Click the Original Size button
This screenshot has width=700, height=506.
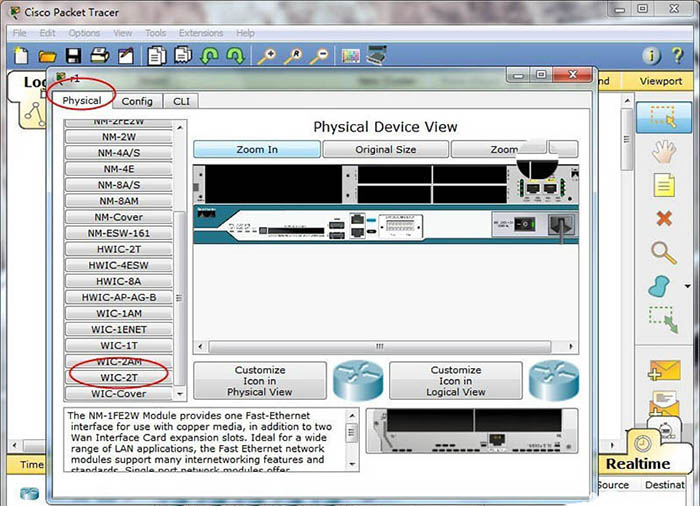tap(385, 149)
